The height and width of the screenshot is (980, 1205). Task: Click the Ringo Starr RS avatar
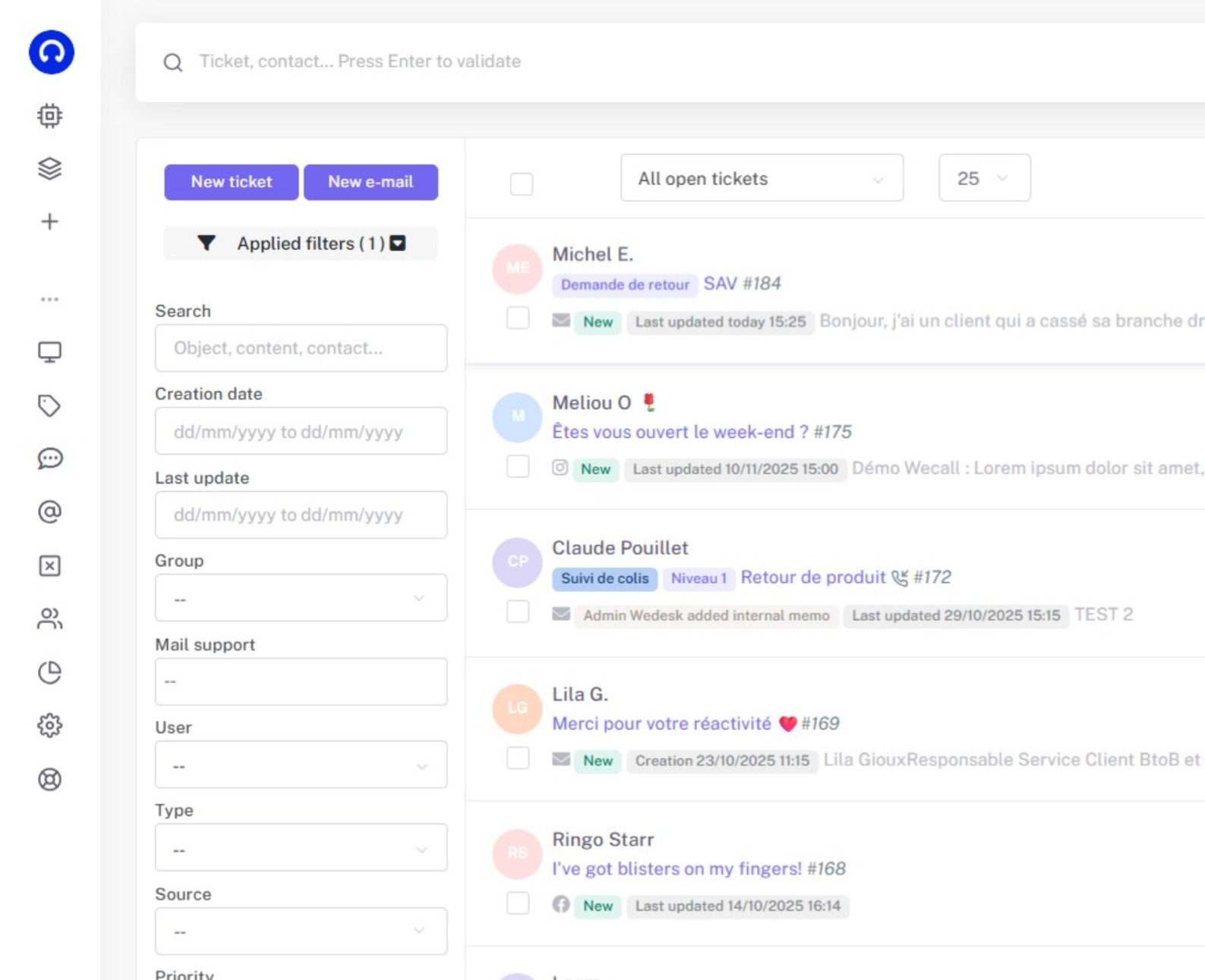click(x=517, y=853)
